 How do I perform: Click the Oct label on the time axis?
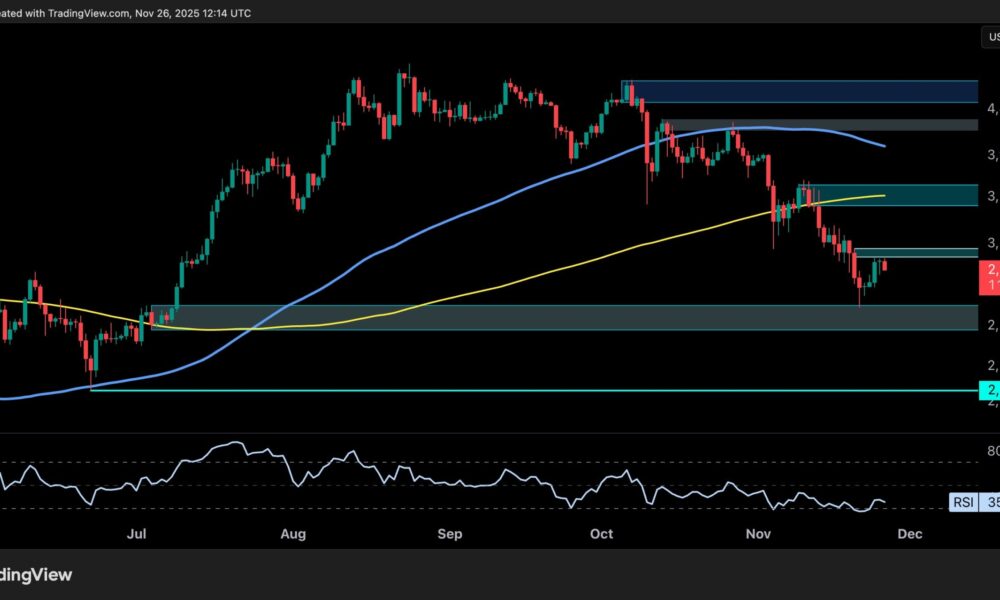[x=601, y=534]
